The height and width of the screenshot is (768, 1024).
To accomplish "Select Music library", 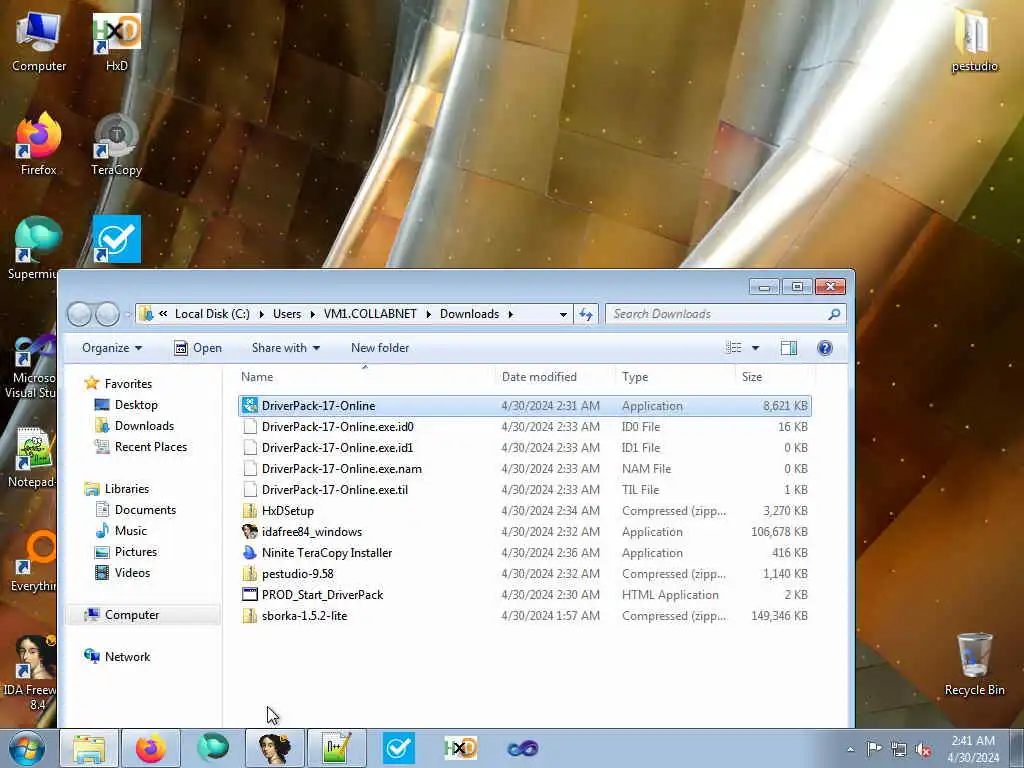I will coord(121,530).
